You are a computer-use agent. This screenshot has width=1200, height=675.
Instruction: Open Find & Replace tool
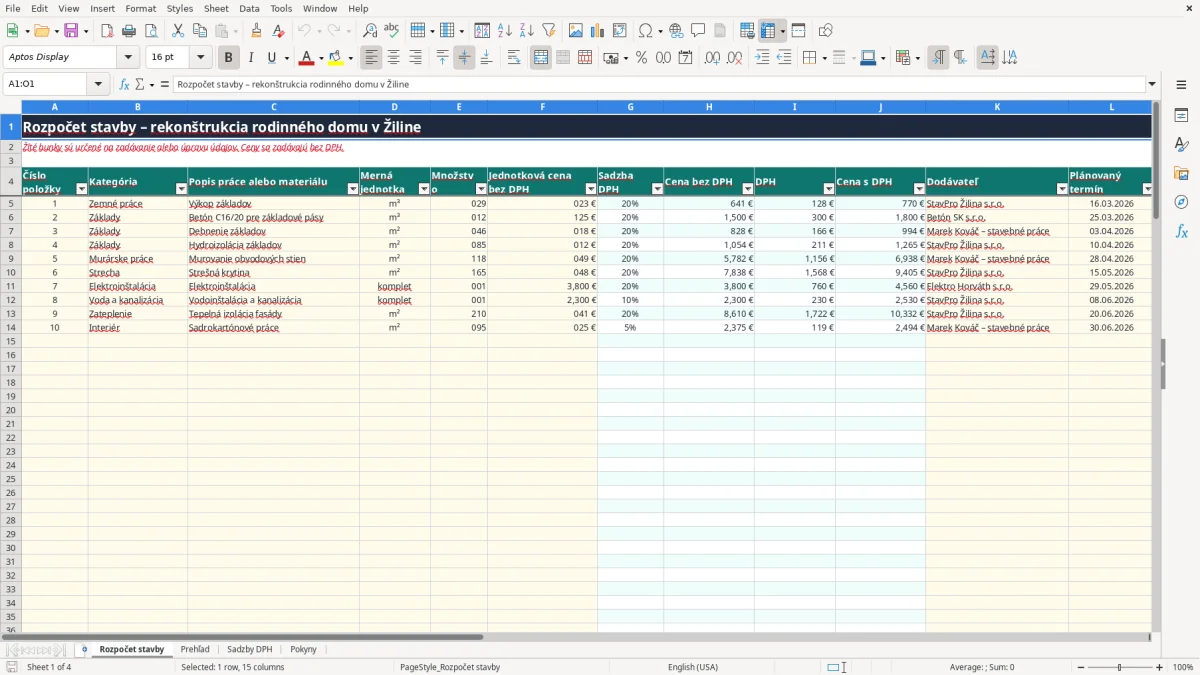tap(370, 31)
